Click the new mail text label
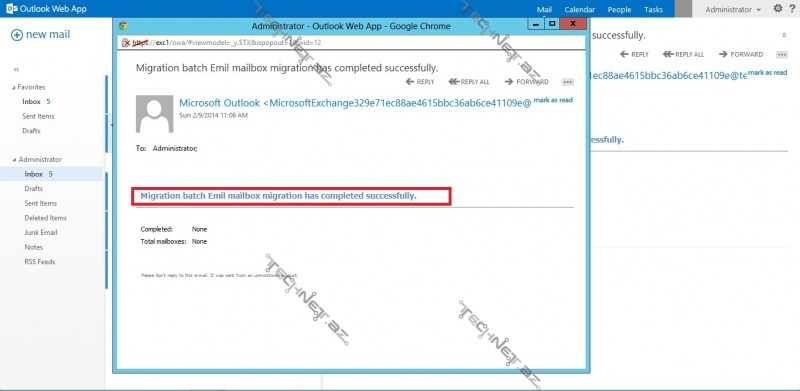800x391 pixels. pyautogui.click(x=48, y=35)
